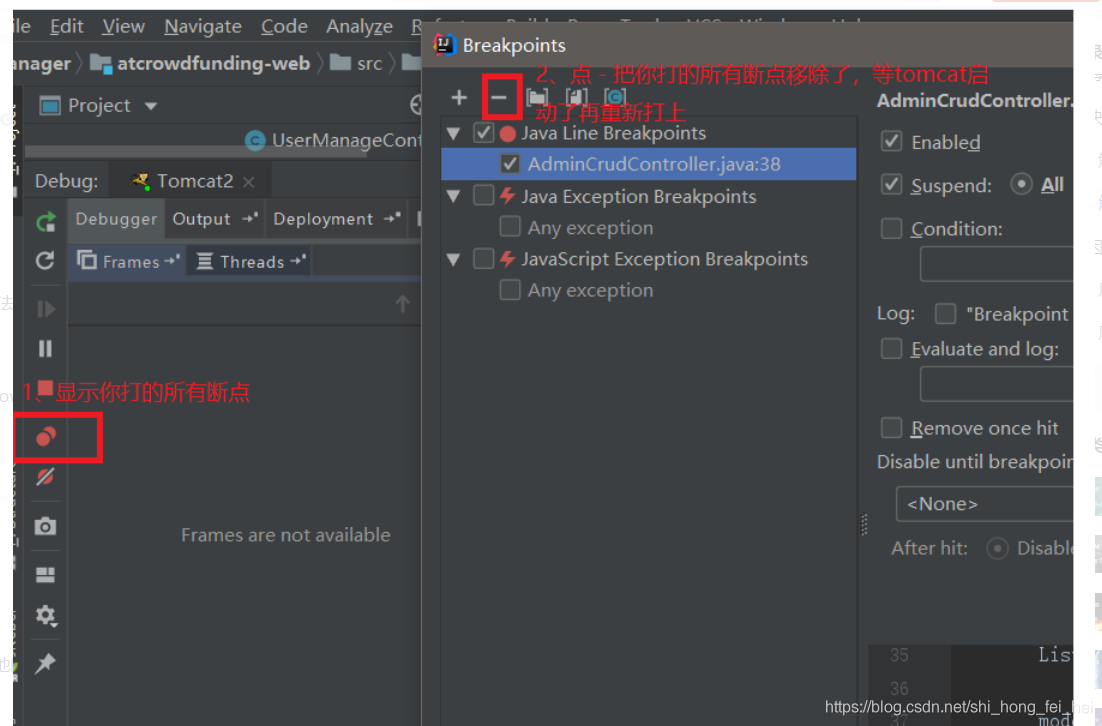
Task: Enable JavaScript Exception Breakpoints group
Action: tap(484, 259)
